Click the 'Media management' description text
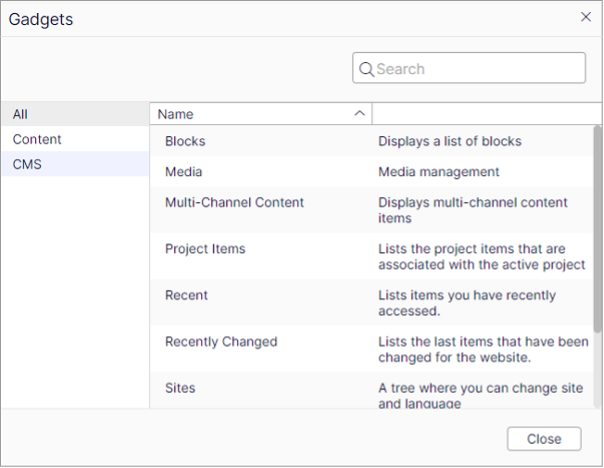 click(x=438, y=171)
